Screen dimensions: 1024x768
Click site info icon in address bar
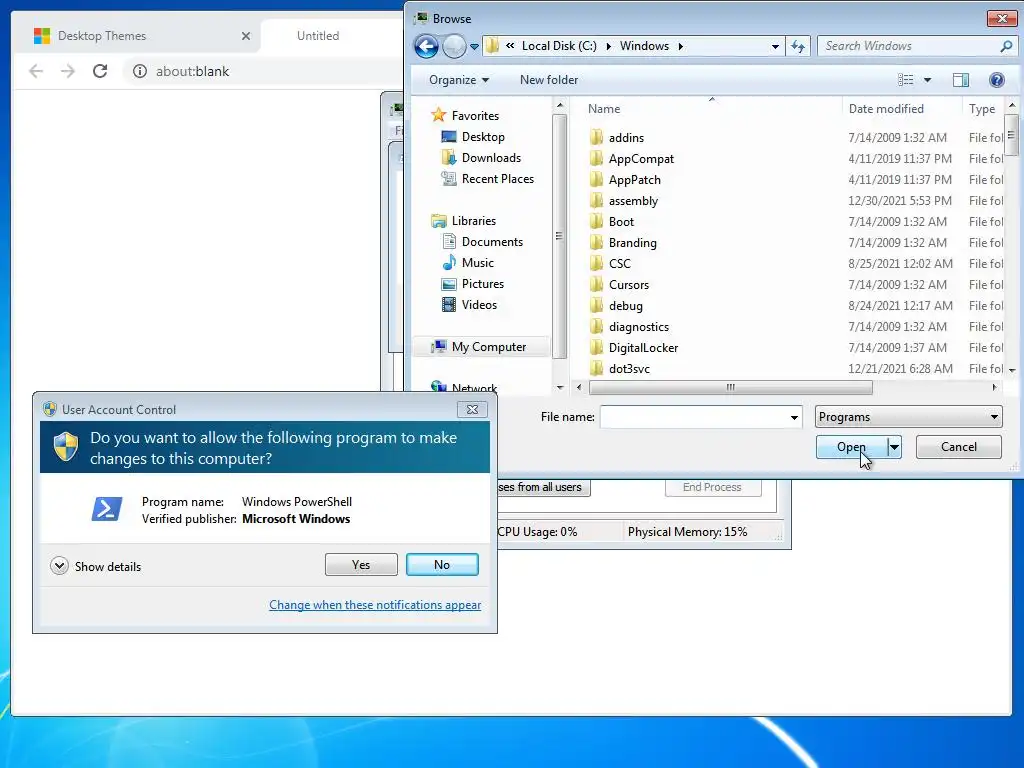click(139, 71)
